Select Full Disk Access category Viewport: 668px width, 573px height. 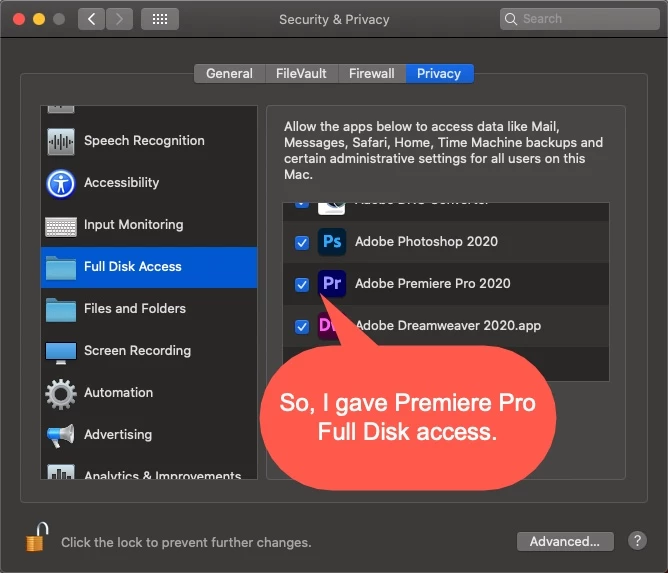click(x=149, y=268)
